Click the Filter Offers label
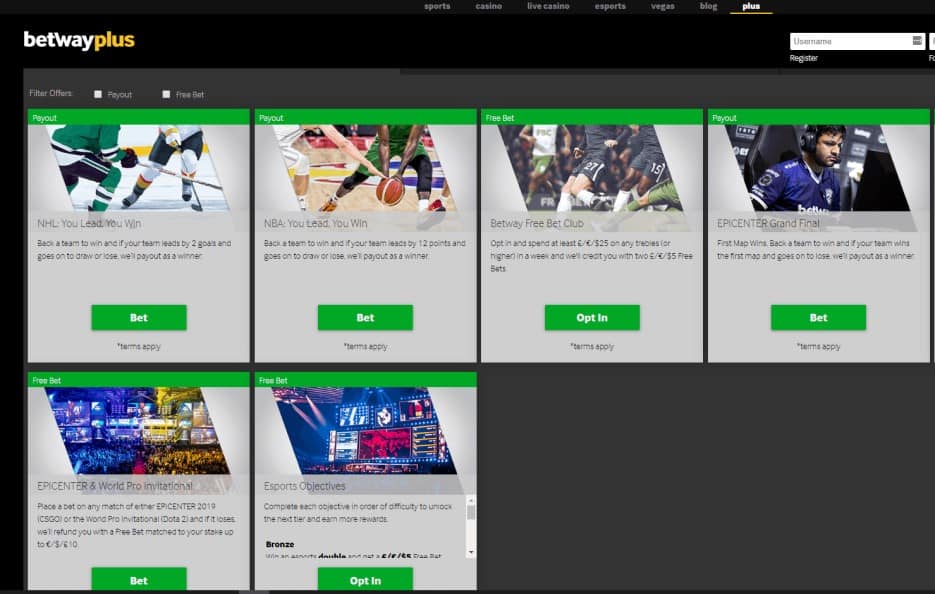This screenshot has height=594, width=935. click(x=51, y=93)
